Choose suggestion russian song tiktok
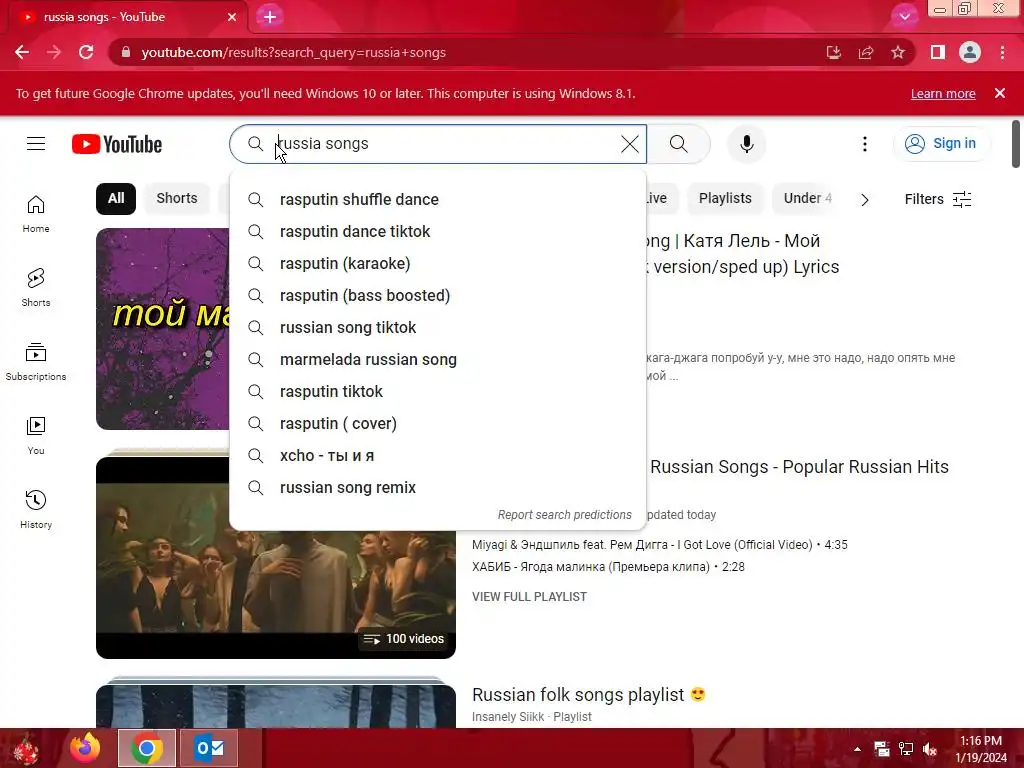 click(x=438, y=327)
